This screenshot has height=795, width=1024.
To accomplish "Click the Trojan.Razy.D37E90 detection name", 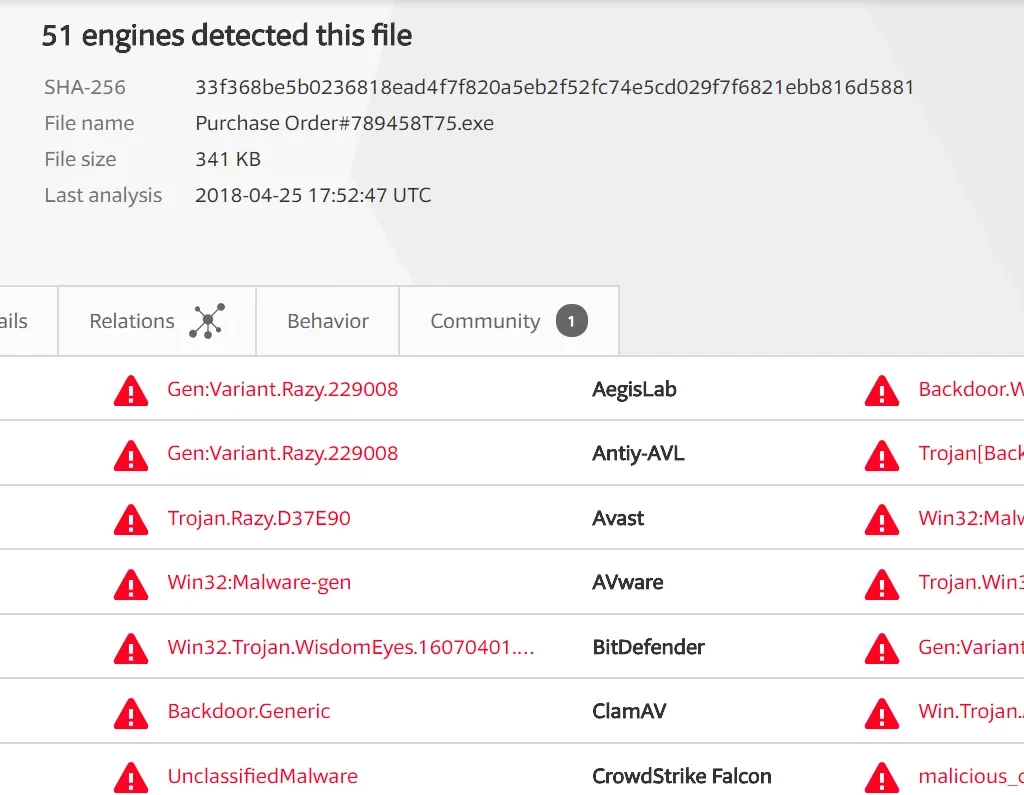I will [259, 518].
